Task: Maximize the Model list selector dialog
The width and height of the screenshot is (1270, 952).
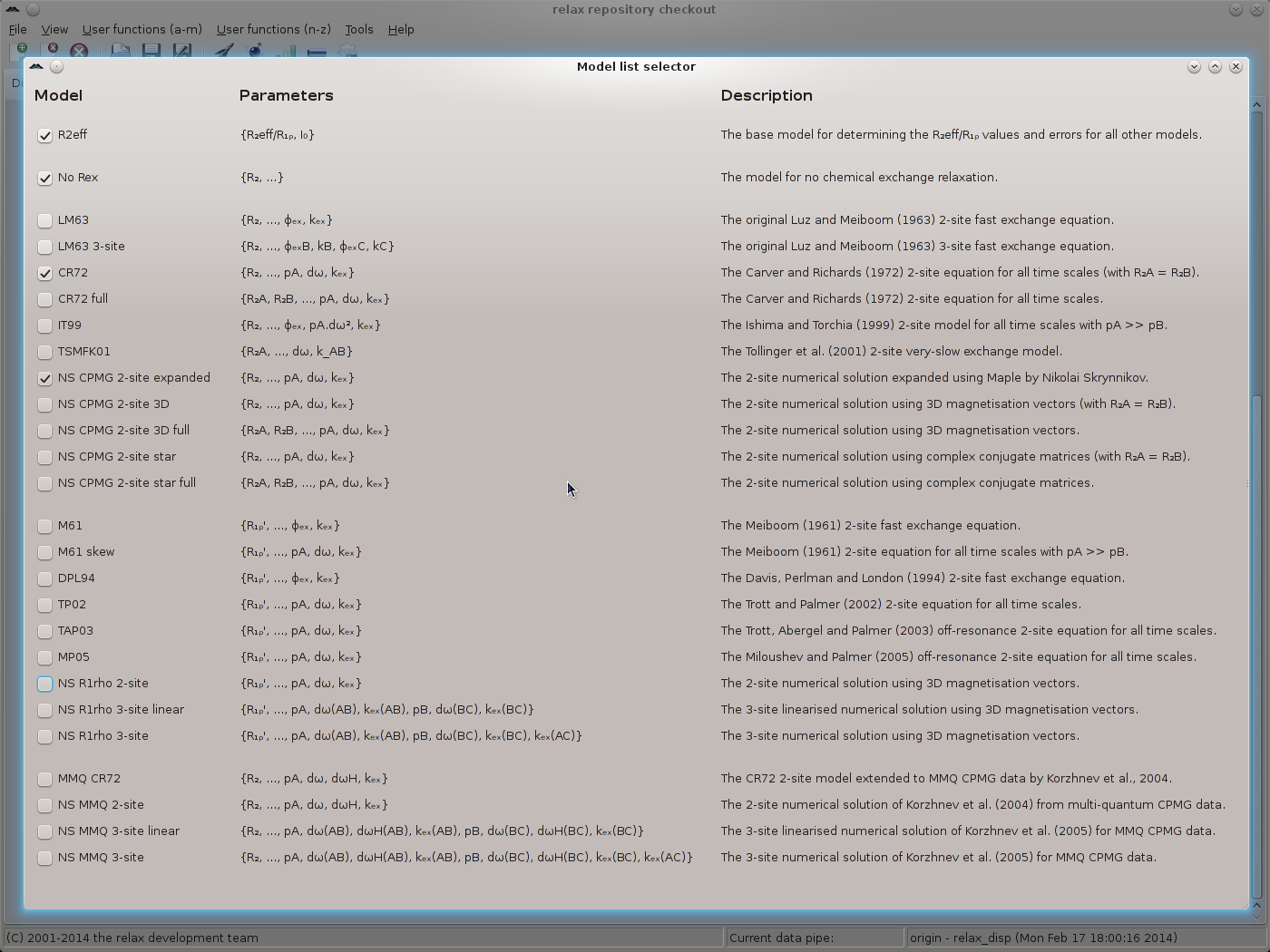Action: click(x=1215, y=66)
